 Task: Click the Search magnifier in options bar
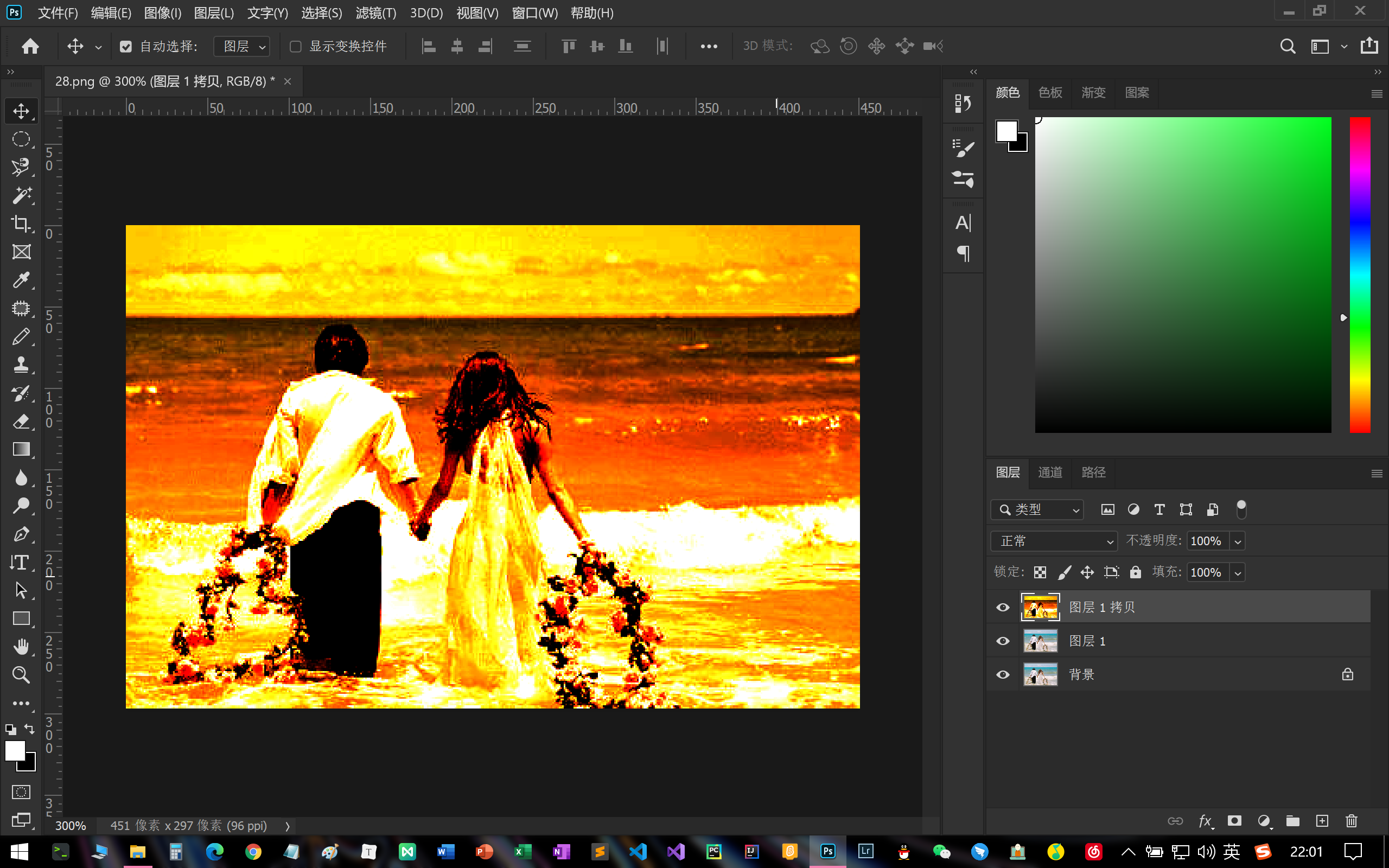click(x=1288, y=46)
